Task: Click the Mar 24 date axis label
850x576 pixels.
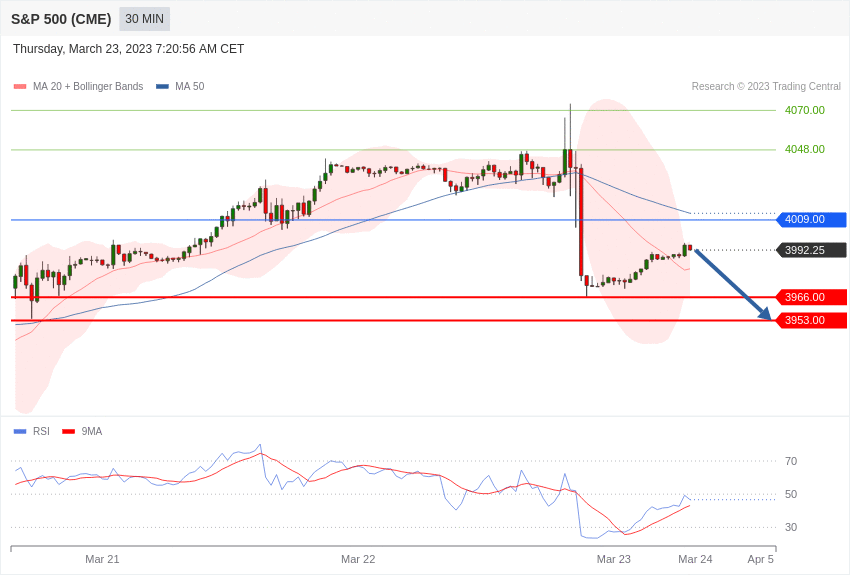Action: pyautogui.click(x=696, y=559)
